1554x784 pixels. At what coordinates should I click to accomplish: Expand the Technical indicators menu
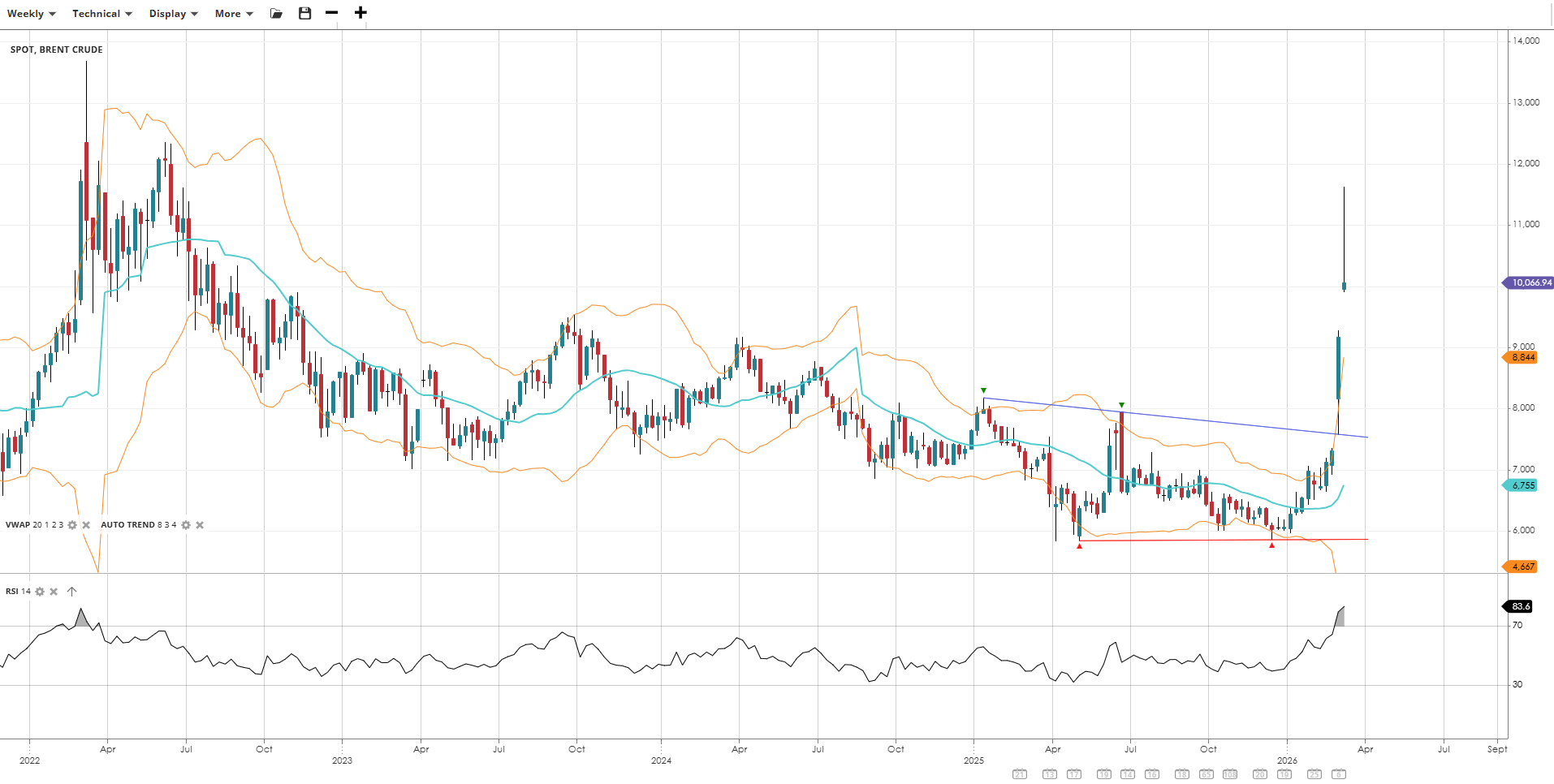click(x=101, y=14)
